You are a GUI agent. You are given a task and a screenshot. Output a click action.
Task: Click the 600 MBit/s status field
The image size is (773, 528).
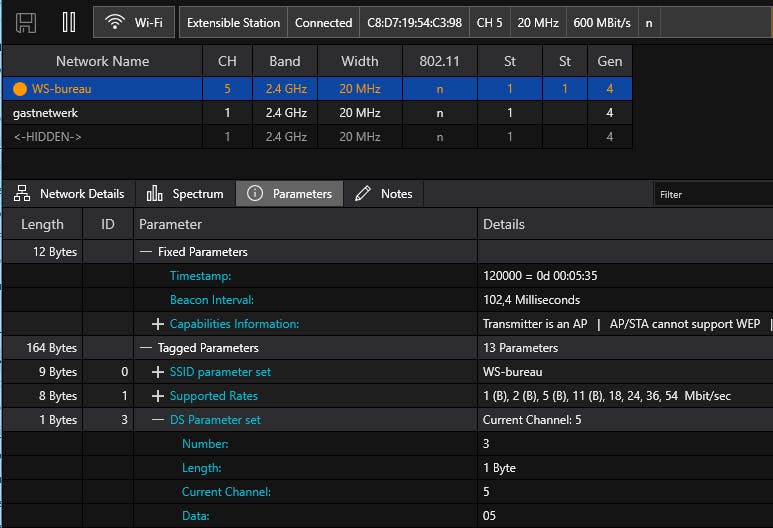pos(602,23)
